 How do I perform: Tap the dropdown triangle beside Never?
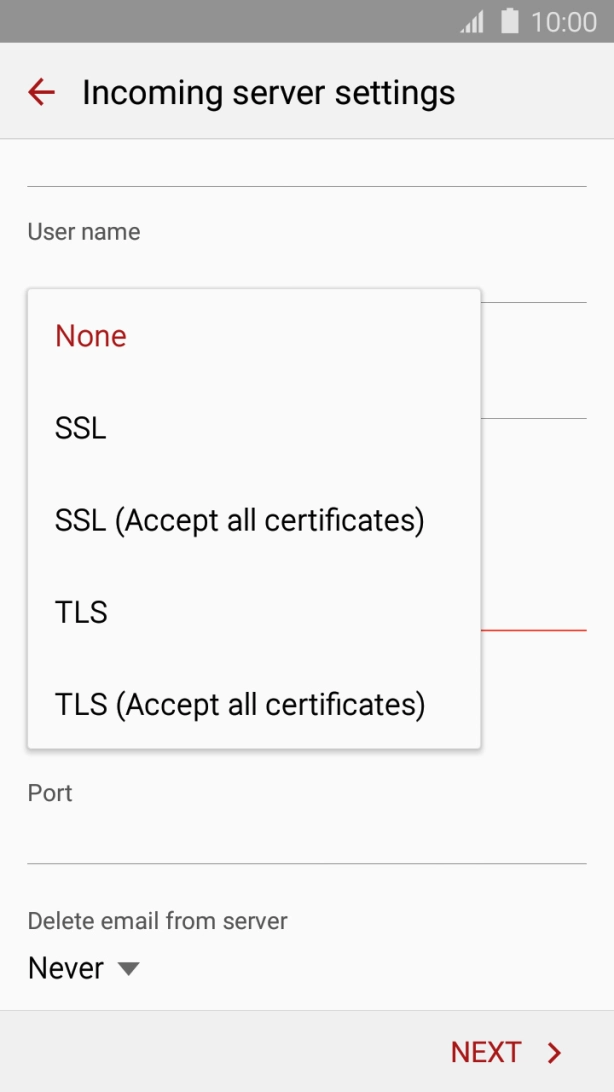point(128,968)
